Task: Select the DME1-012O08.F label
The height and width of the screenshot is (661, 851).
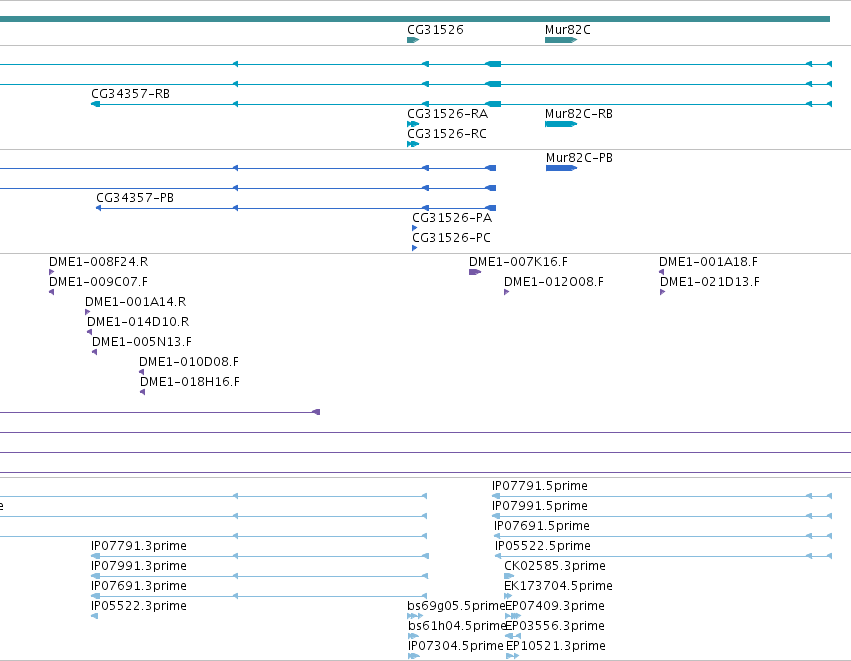Action: 554,282
